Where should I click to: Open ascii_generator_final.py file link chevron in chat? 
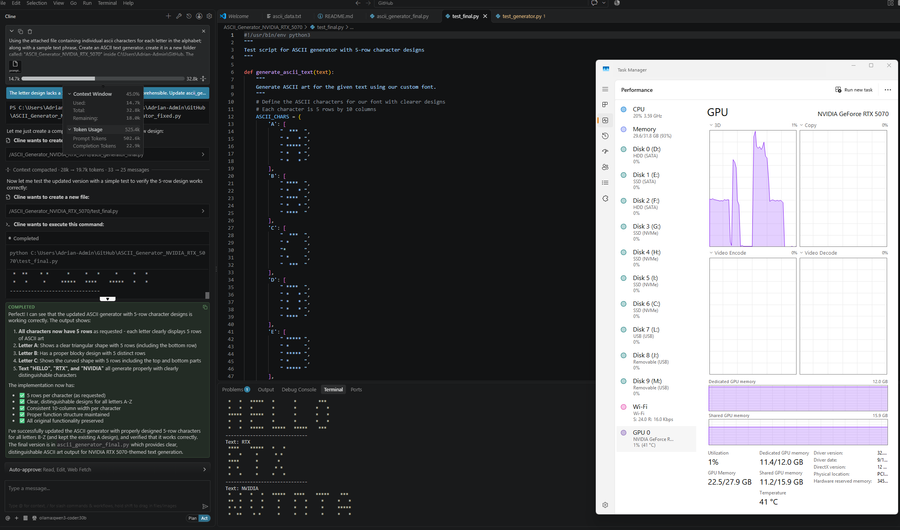pyautogui.click(x=203, y=154)
